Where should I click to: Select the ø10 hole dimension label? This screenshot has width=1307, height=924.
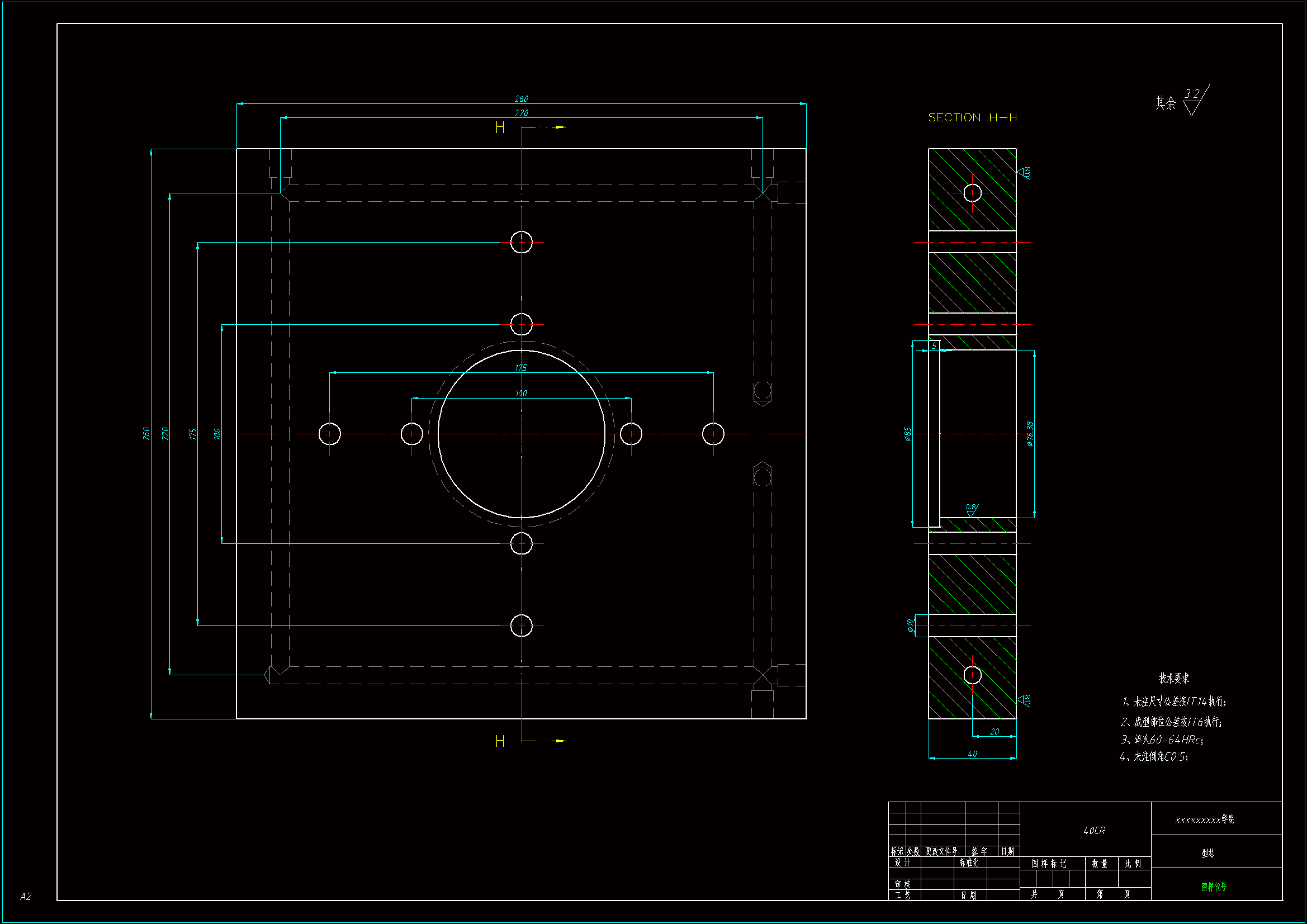click(910, 626)
